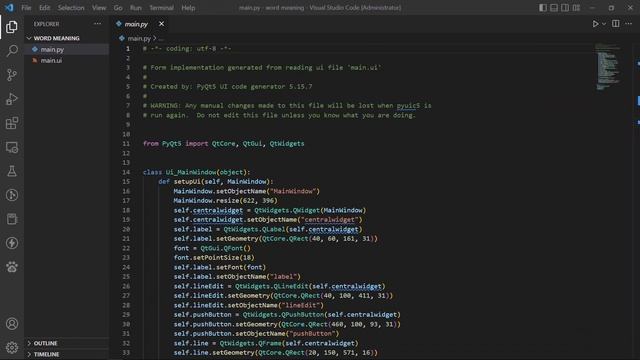640x360 pixels.
Task: Collapse the WORD MEANING folder section
Action: point(56,38)
